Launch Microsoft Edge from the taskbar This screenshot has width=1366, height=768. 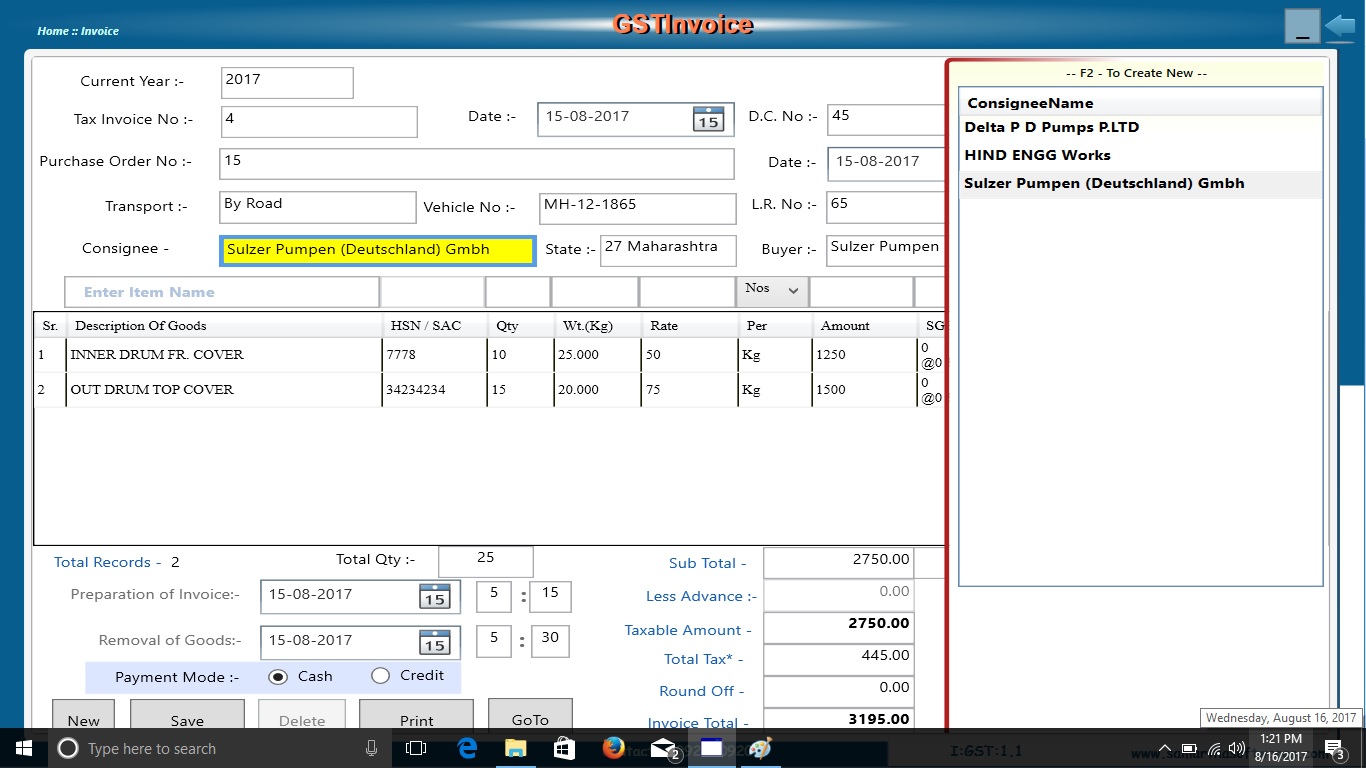pyautogui.click(x=467, y=748)
